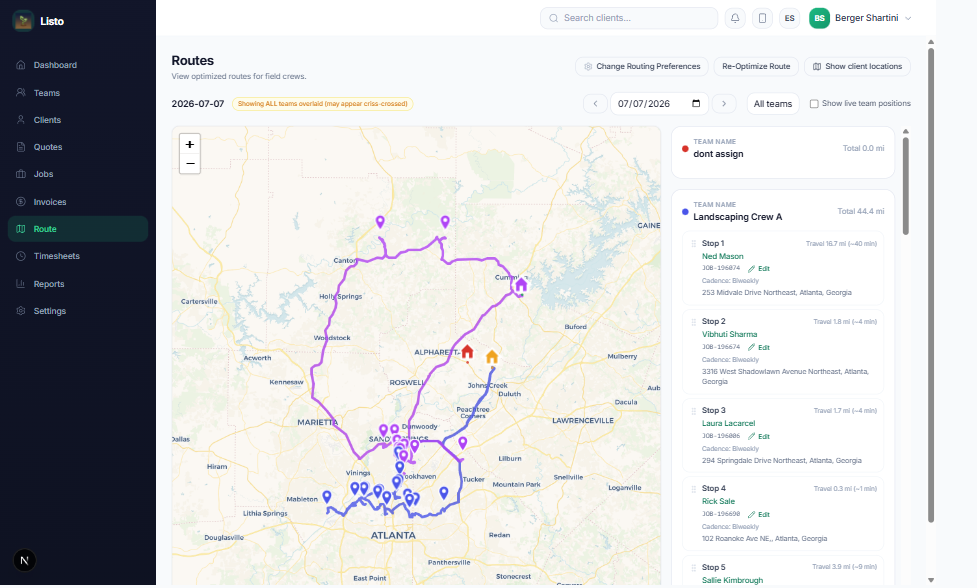Click address 253 Midvale Drive Northeast

coord(776,292)
